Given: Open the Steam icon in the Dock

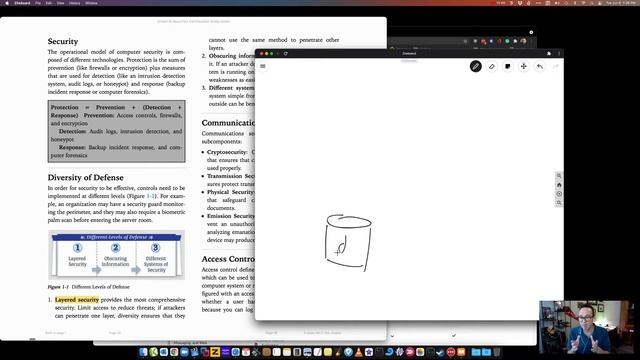Looking at the screenshot, I should (x=441, y=352).
